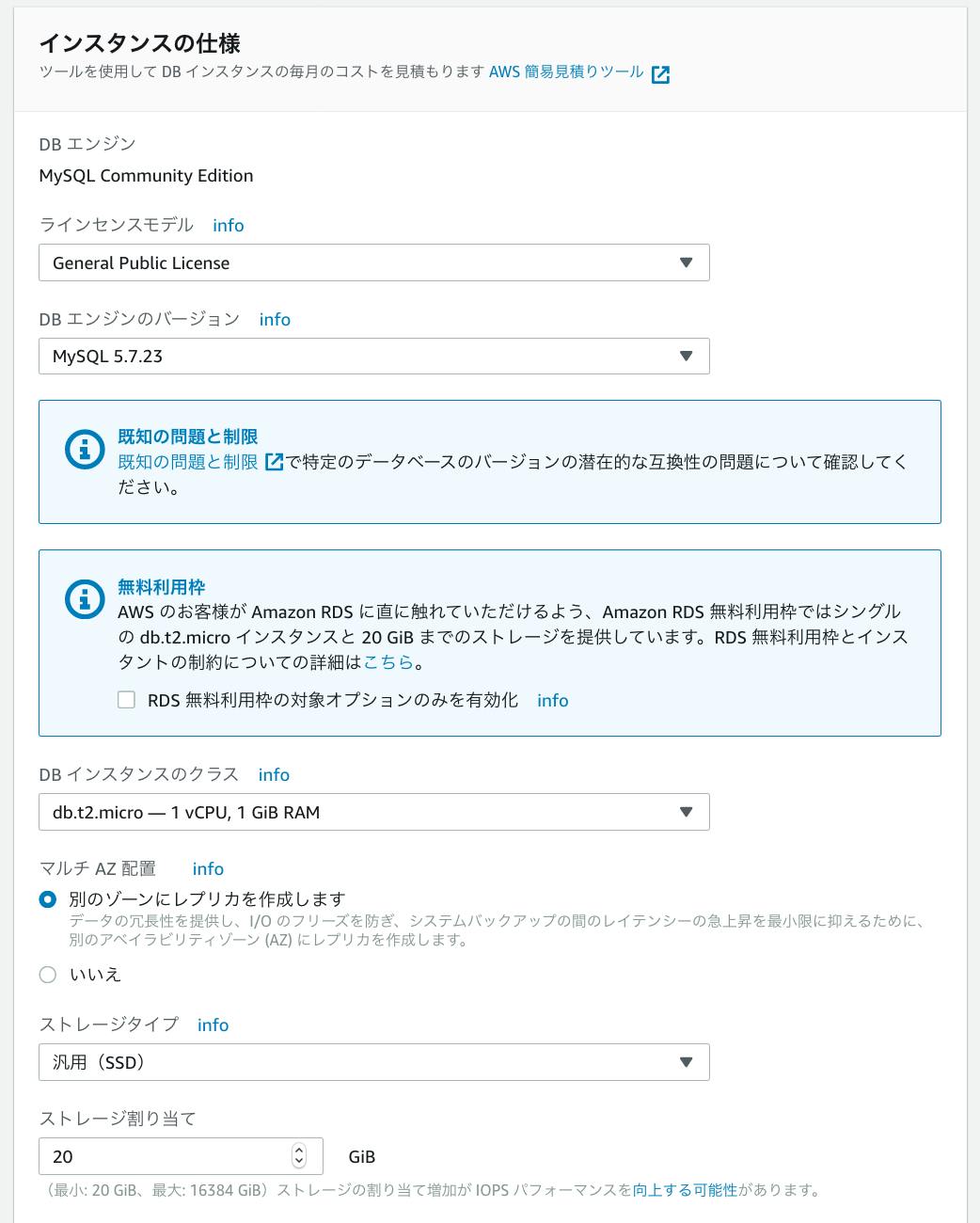Click the external link icon beside AWS 簡易見積りツール
Screen dimensions: 980x1223
pyautogui.click(x=660, y=74)
